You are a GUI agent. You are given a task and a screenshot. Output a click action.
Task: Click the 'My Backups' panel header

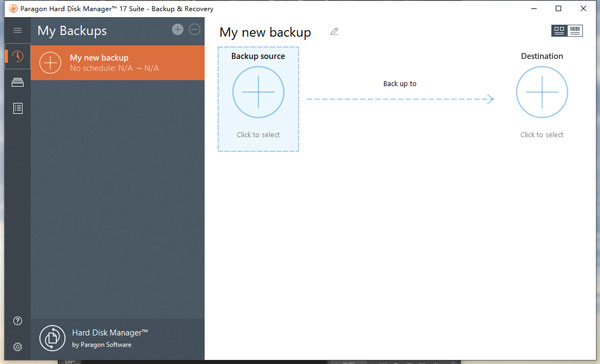click(72, 31)
